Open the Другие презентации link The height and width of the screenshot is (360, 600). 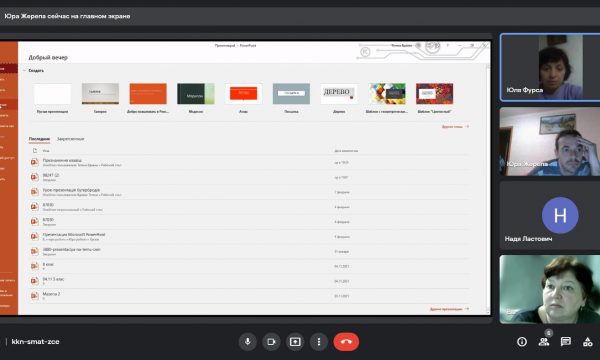[x=449, y=309]
